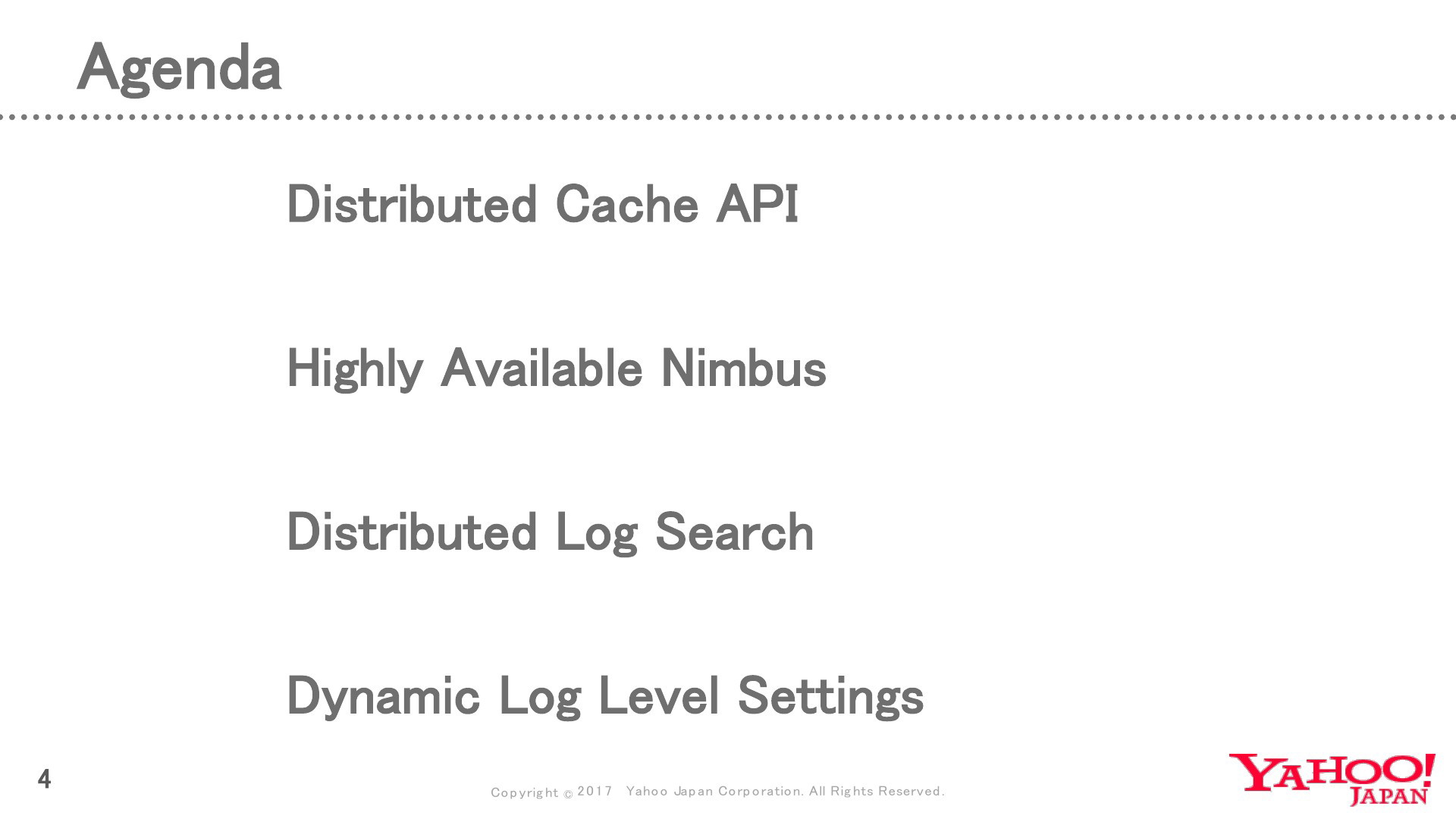This screenshot has width=1456, height=819.
Task: Click the dotted divider line under title
Action: (x=728, y=118)
